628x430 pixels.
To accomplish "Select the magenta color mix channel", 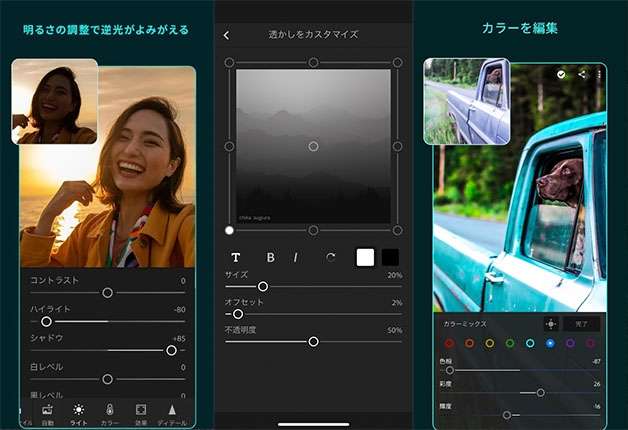I will 590,343.
